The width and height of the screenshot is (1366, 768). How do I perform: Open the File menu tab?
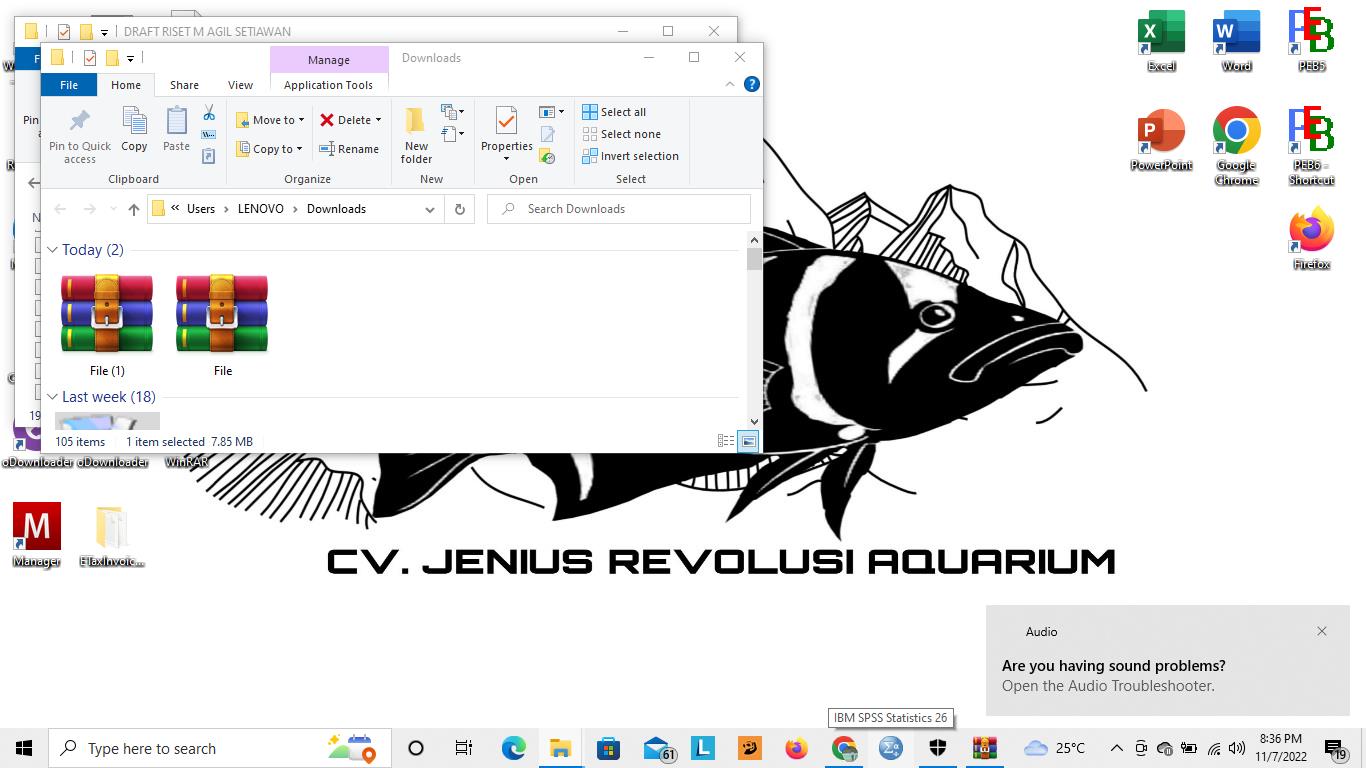tap(69, 85)
